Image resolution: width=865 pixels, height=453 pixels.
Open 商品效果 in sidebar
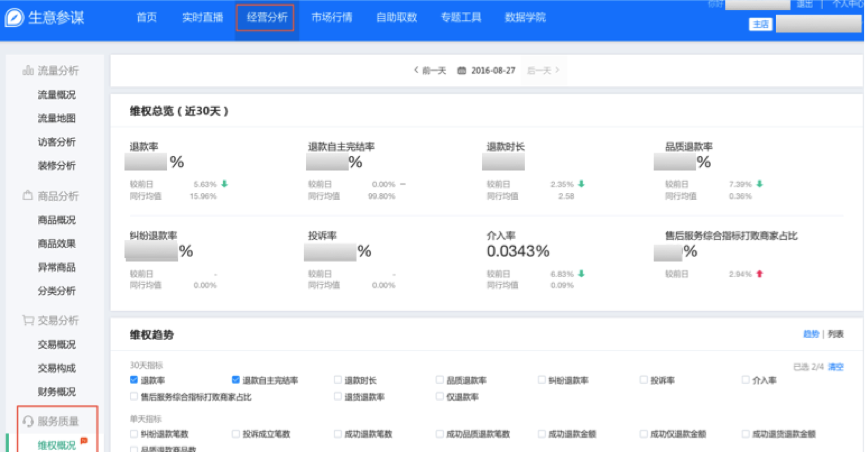tap(56, 243)
